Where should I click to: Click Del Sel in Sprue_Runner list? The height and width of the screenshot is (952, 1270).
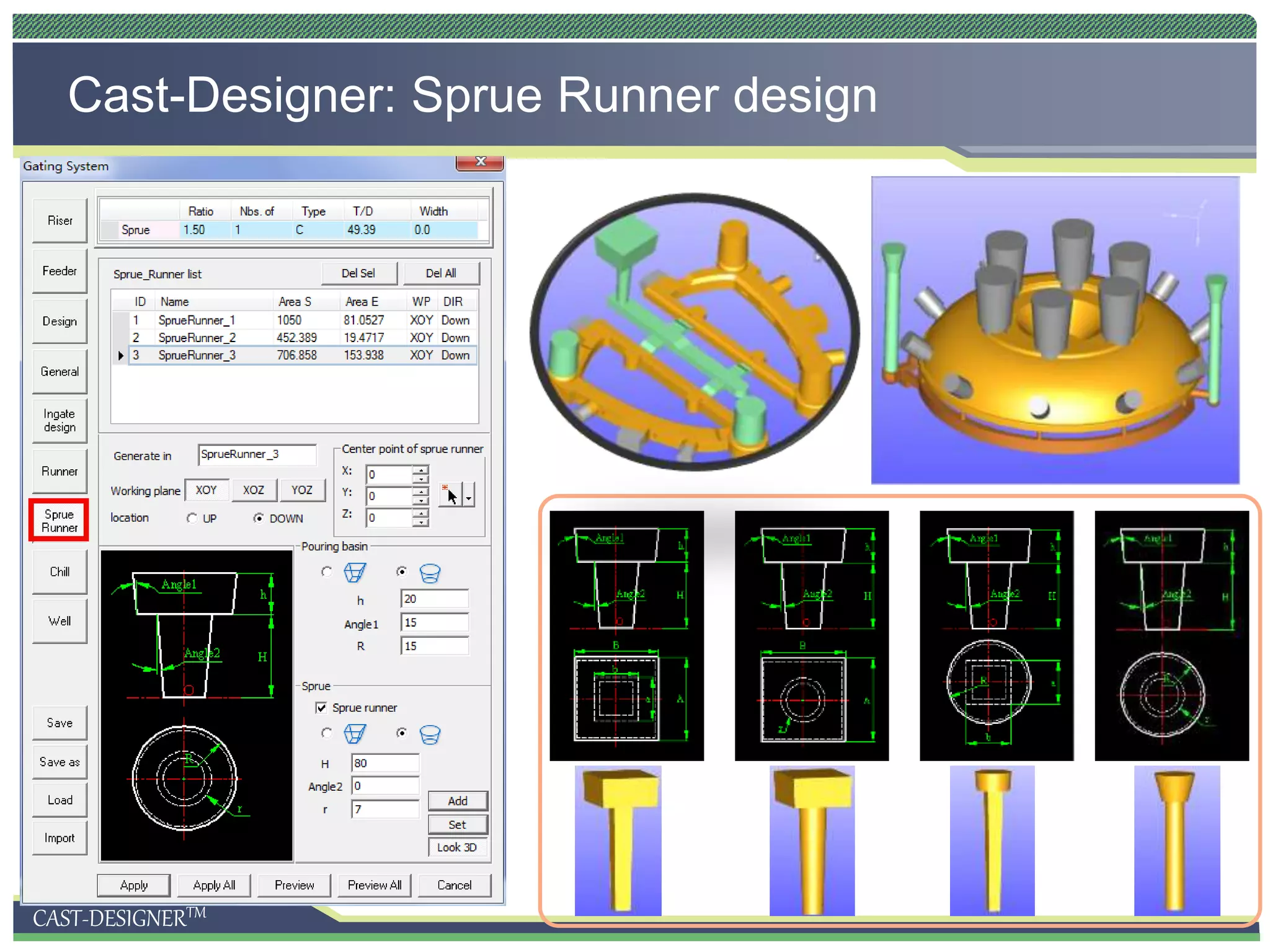pyautogui.click(x=358, y=273)
